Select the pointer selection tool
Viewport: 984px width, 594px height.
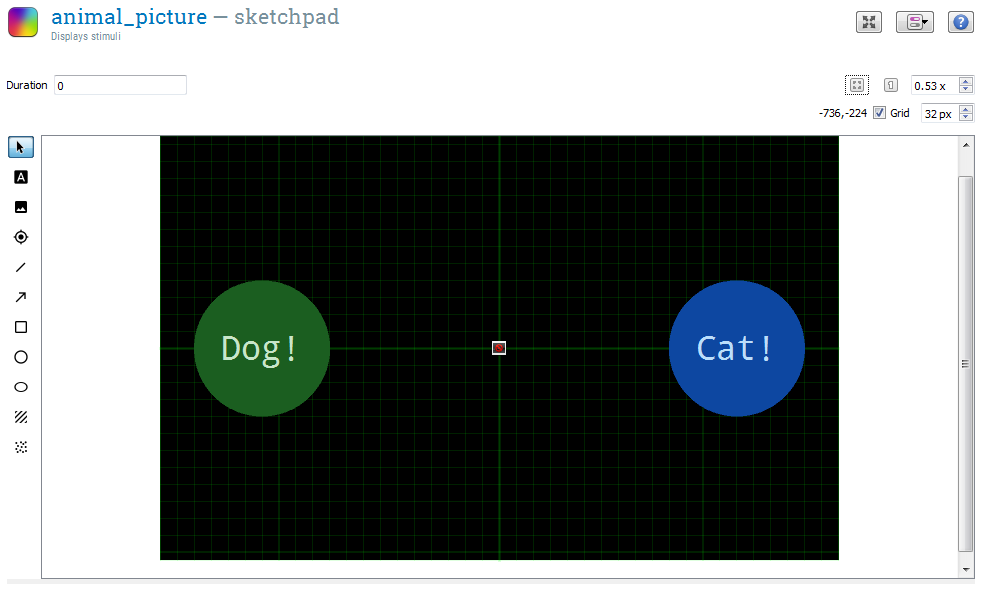click(x=20, y=147)
